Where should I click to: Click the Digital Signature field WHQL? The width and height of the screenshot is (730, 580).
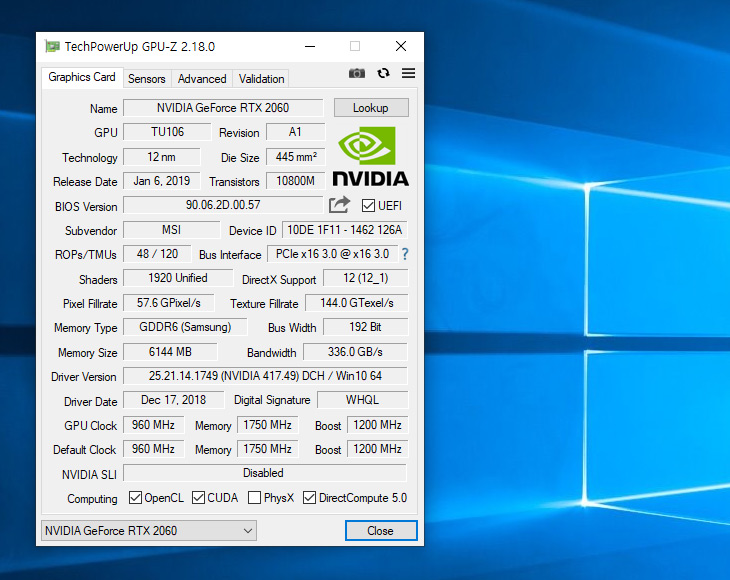coord(362,400)
